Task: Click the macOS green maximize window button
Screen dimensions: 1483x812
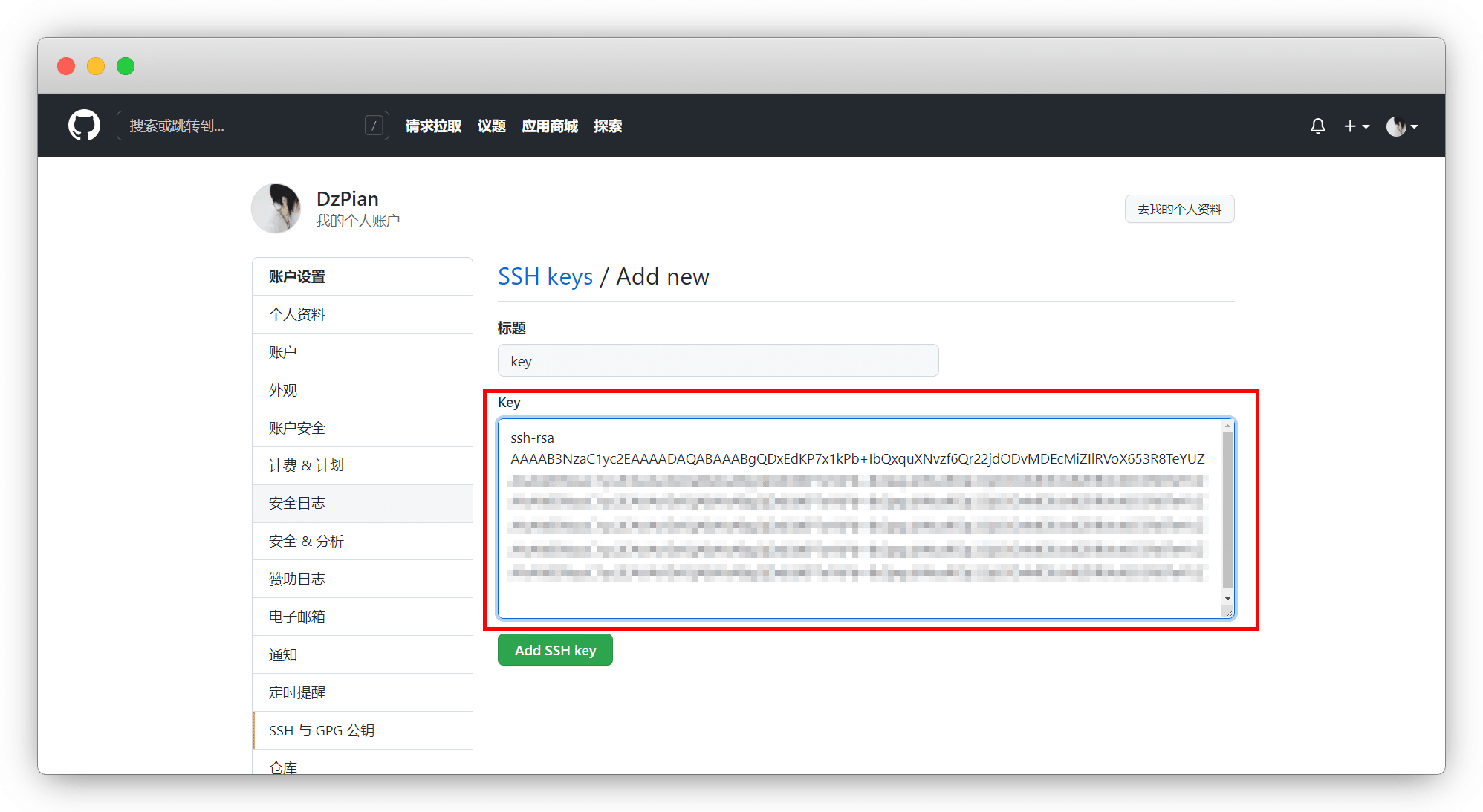Action: coord(126,66)
